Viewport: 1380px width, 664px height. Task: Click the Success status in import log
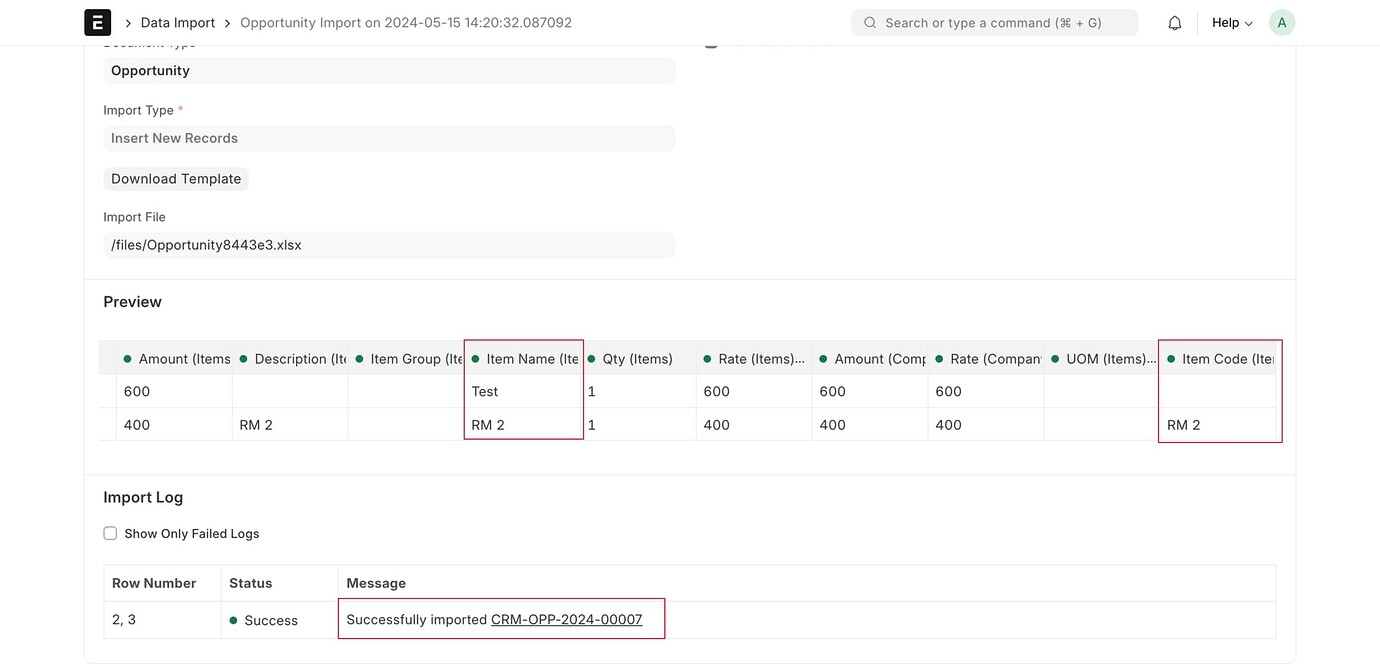click(263, 620)
